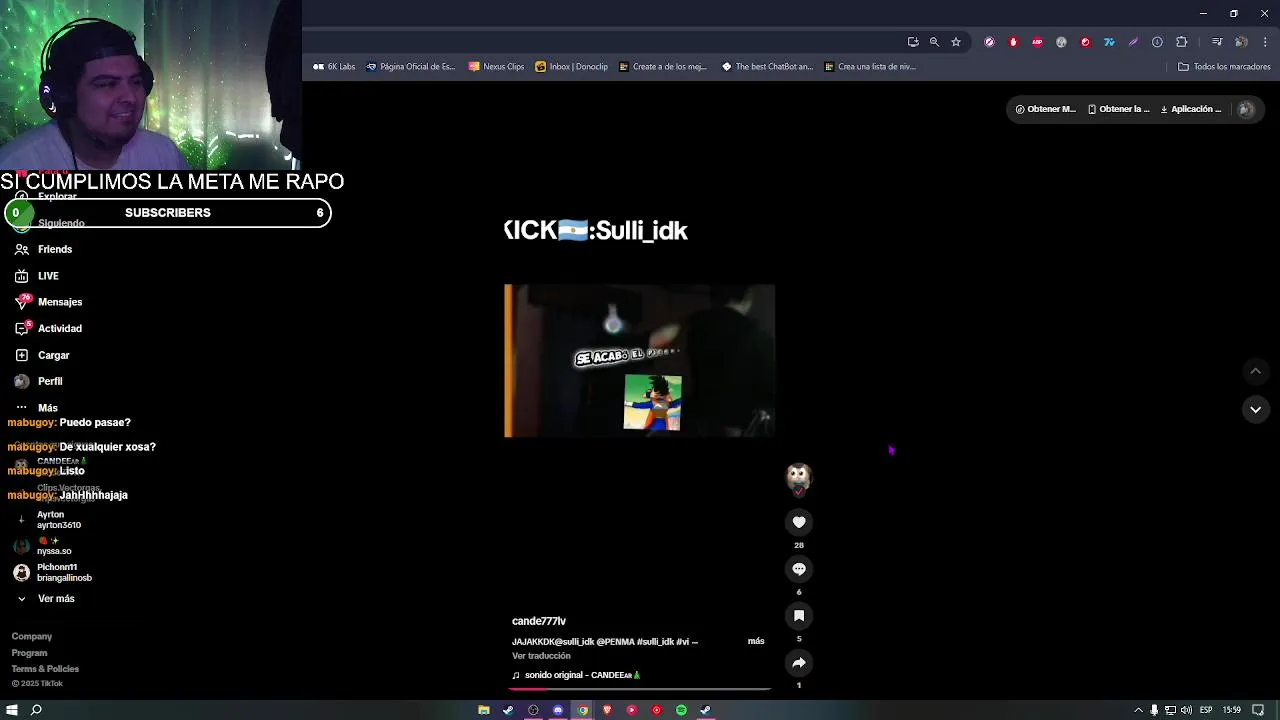Open TikTok profile avatar in top pill
The height and width of the screenshot is (720, 1280).
click(x=1246, y=109)
